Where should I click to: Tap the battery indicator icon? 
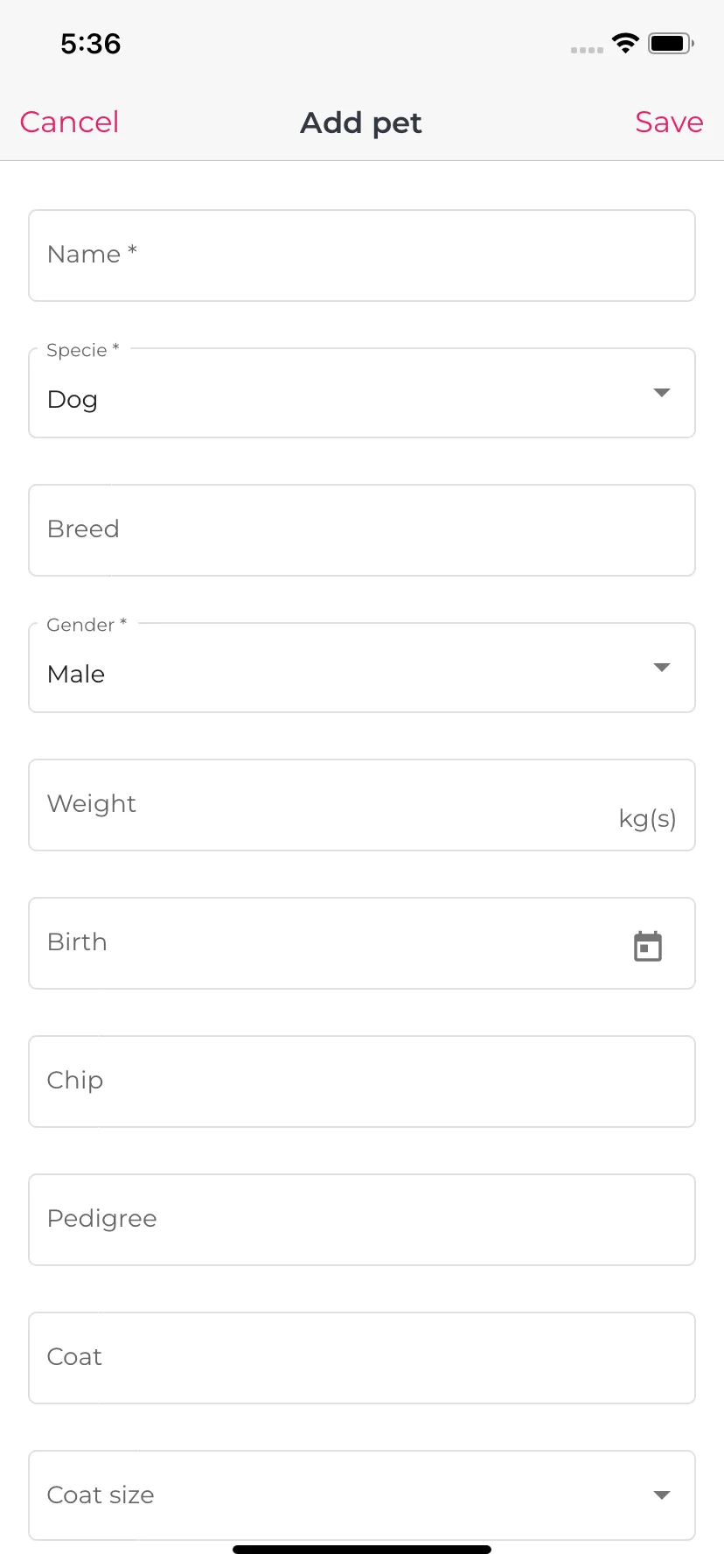point(671,43)
